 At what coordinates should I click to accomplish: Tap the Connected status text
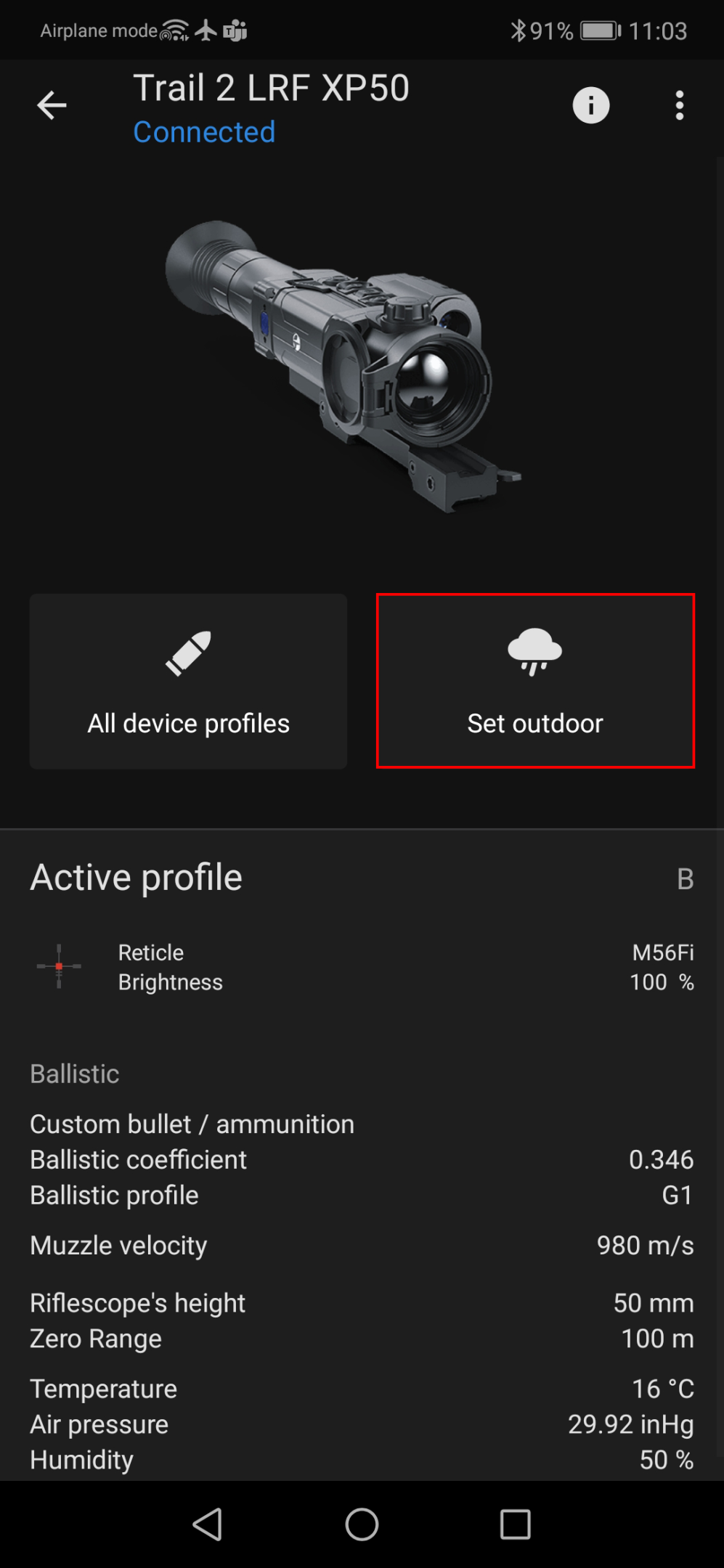pyautogui.click(x=204, y=132)
